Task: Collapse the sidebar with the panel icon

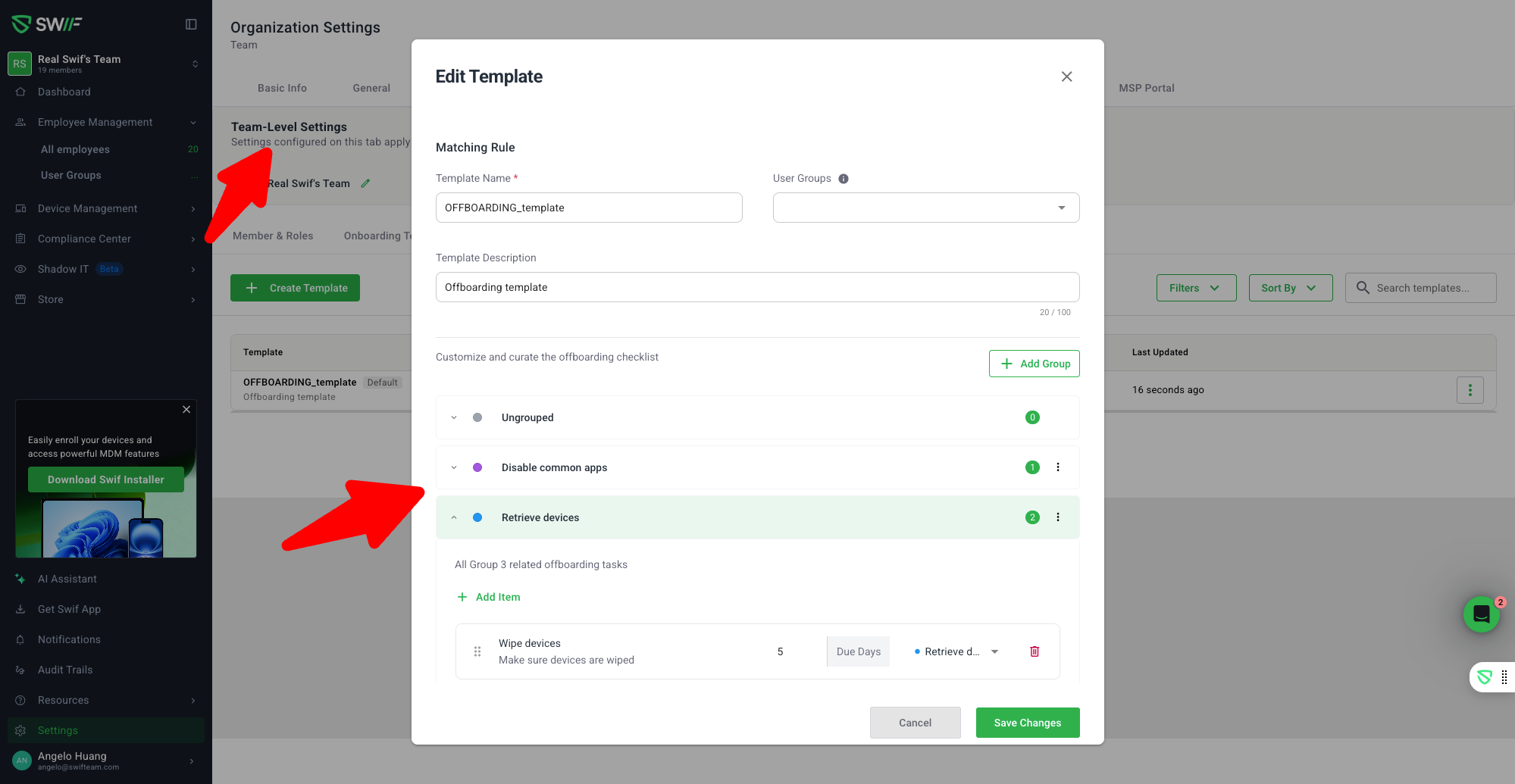Action: tap(191, 24)
